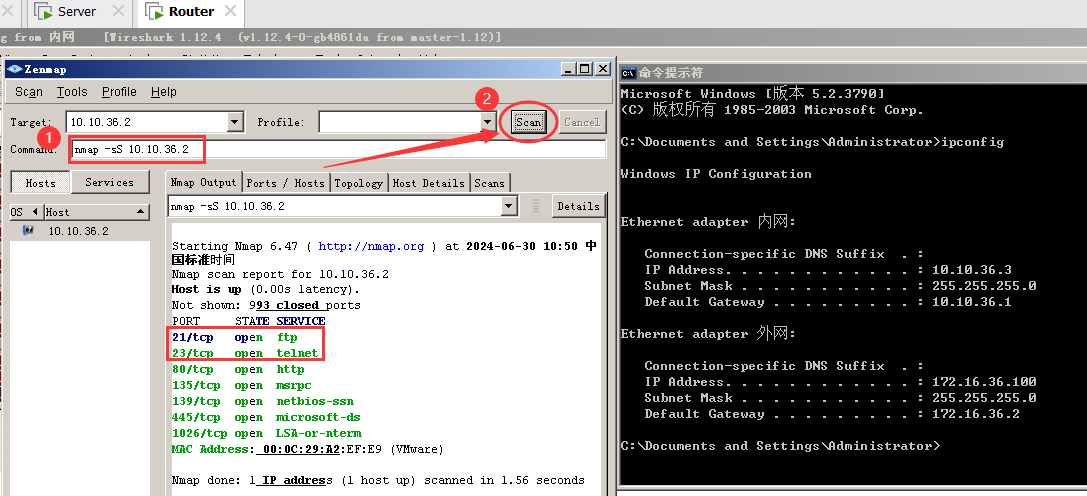1087x496 pixels.
Task: Click the Details button beside output selector
Action: click(x=578, y=206)
